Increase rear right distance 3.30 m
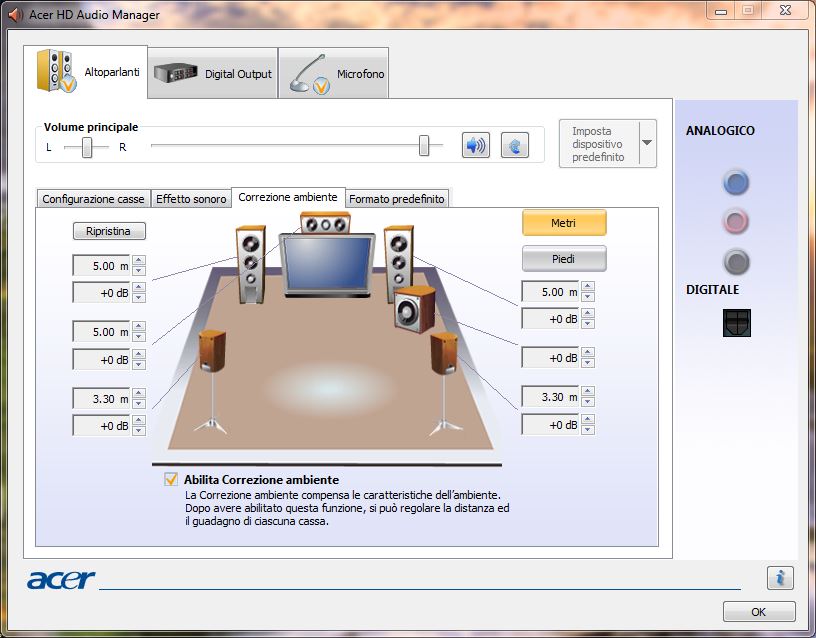 click(588, 391)
